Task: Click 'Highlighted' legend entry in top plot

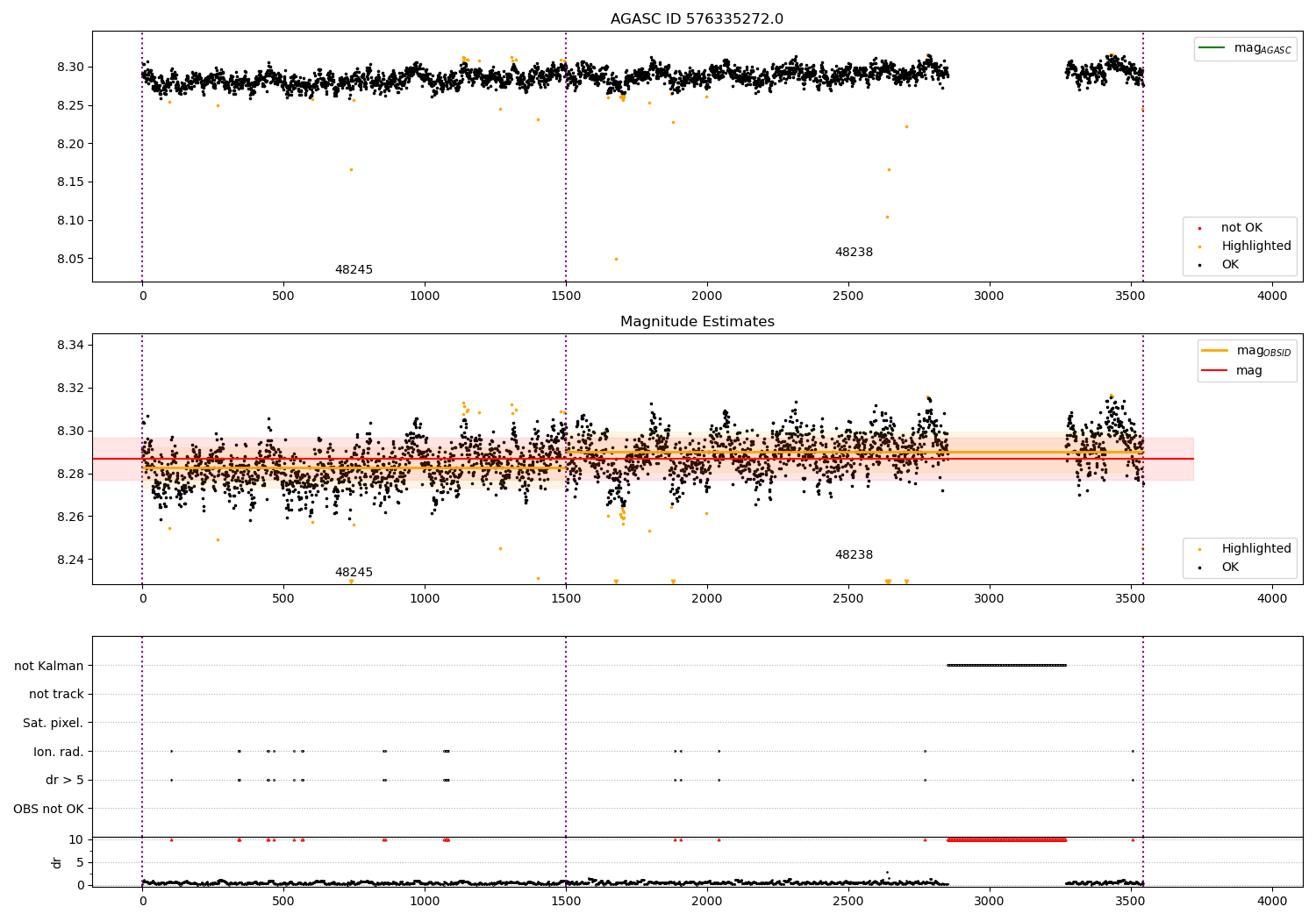Action: tap(1255, 246)
